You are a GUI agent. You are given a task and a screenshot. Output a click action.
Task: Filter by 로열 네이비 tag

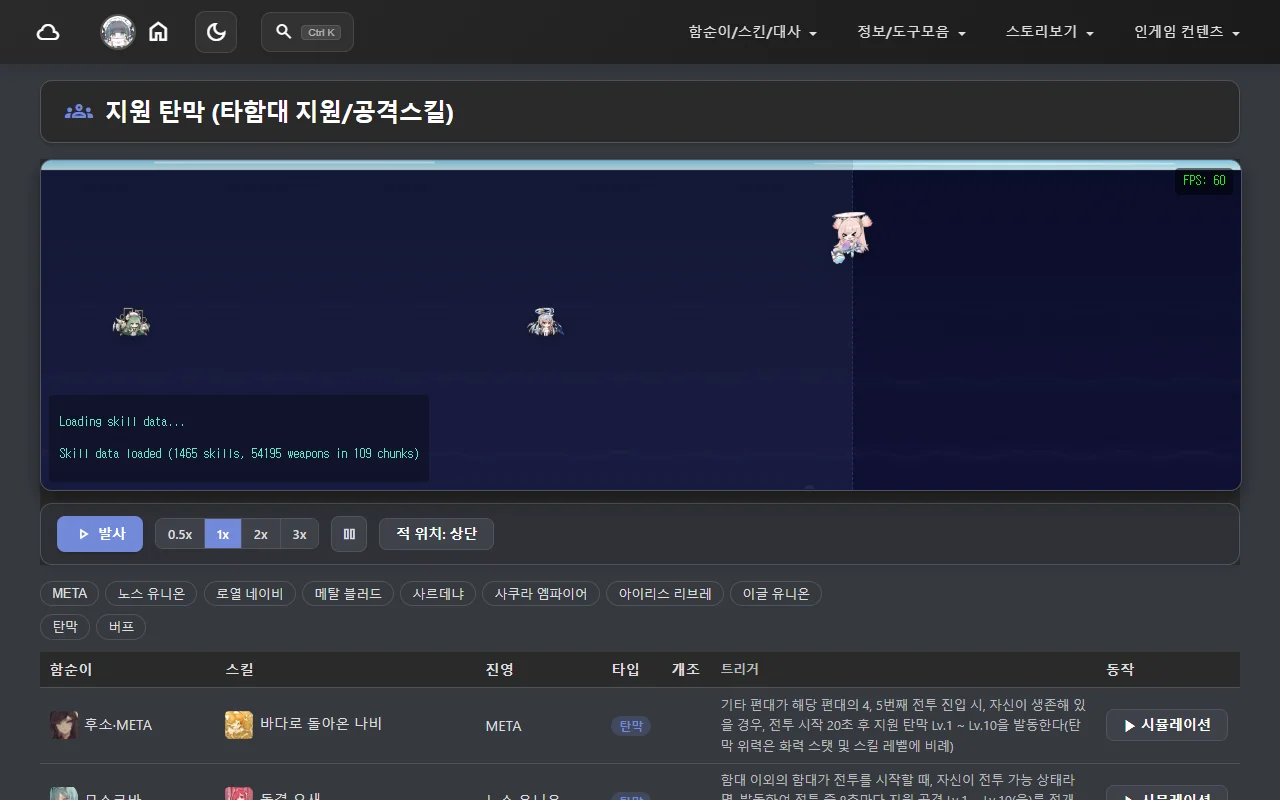pos(250,594)
